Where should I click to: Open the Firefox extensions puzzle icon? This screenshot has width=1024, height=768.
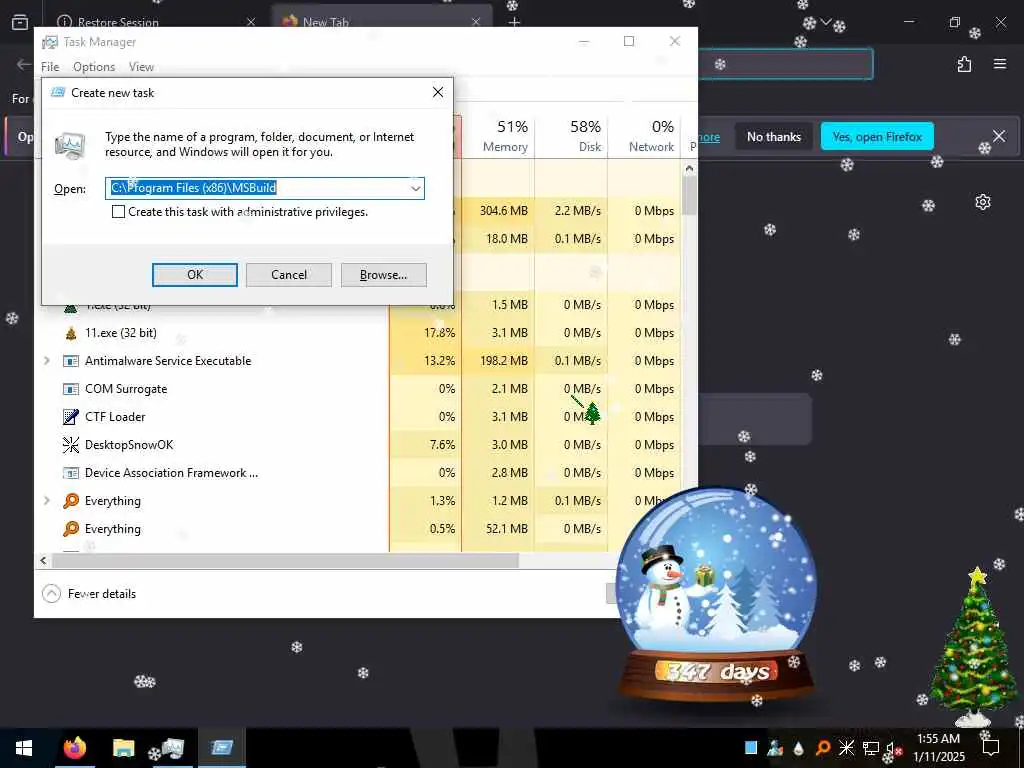(x=964, y=64)
